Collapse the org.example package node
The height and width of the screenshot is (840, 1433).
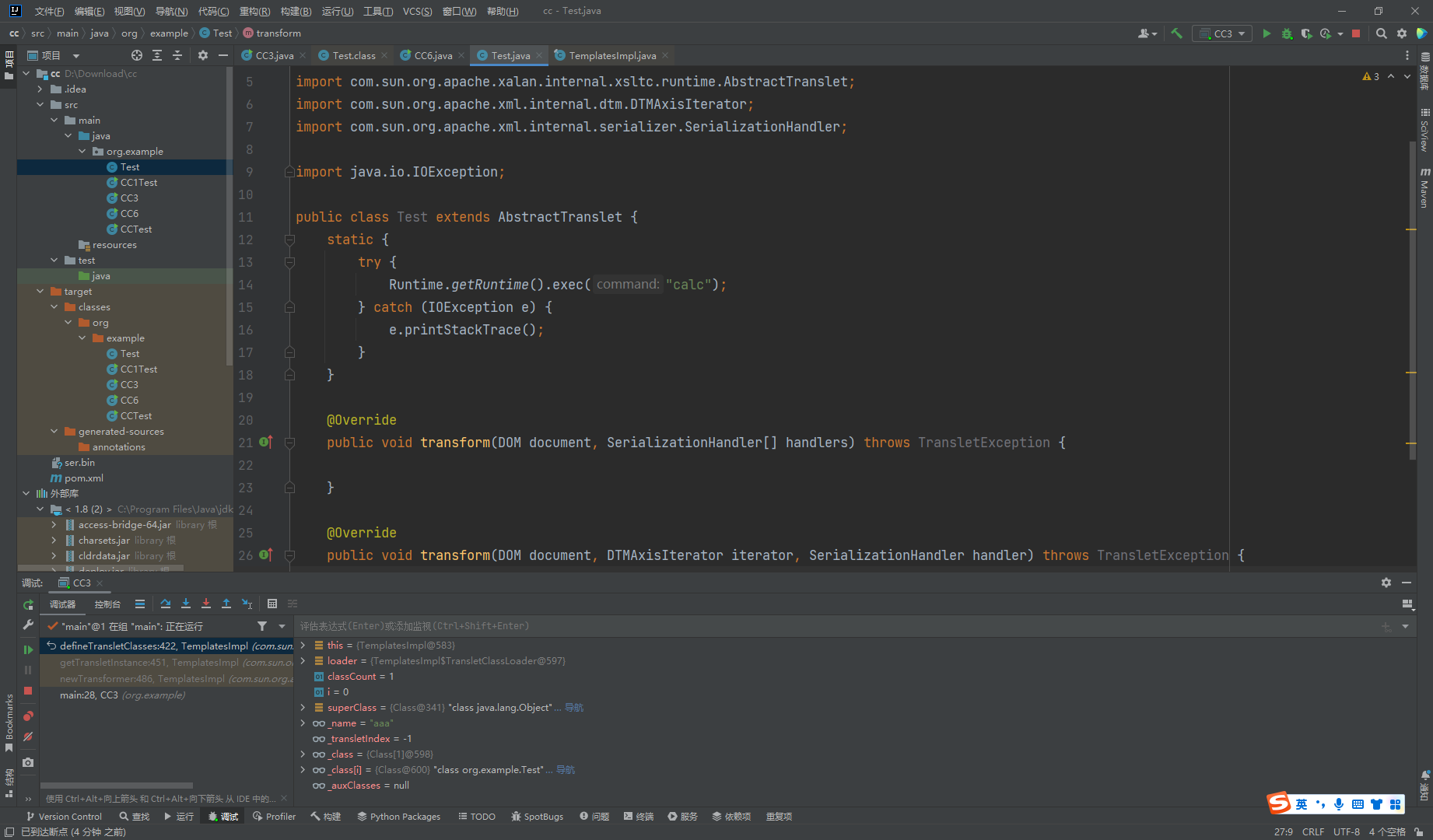82,152
